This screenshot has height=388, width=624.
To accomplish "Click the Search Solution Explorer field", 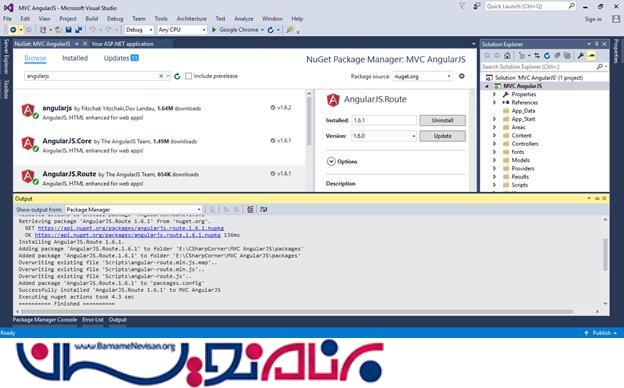I will click(544, 67).
